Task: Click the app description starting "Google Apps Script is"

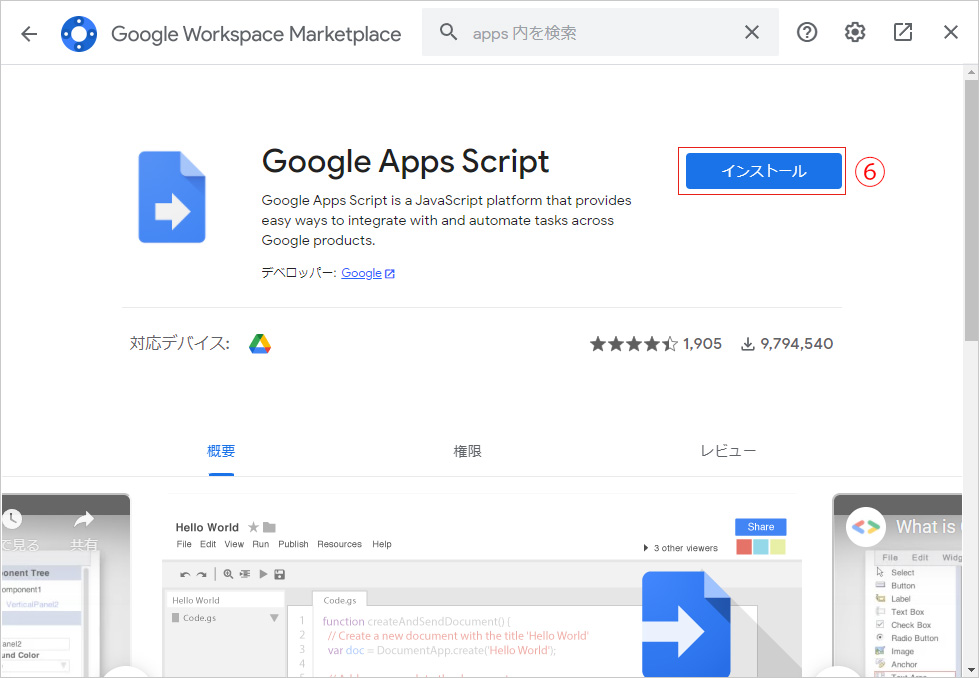Action: coord(446,220)
